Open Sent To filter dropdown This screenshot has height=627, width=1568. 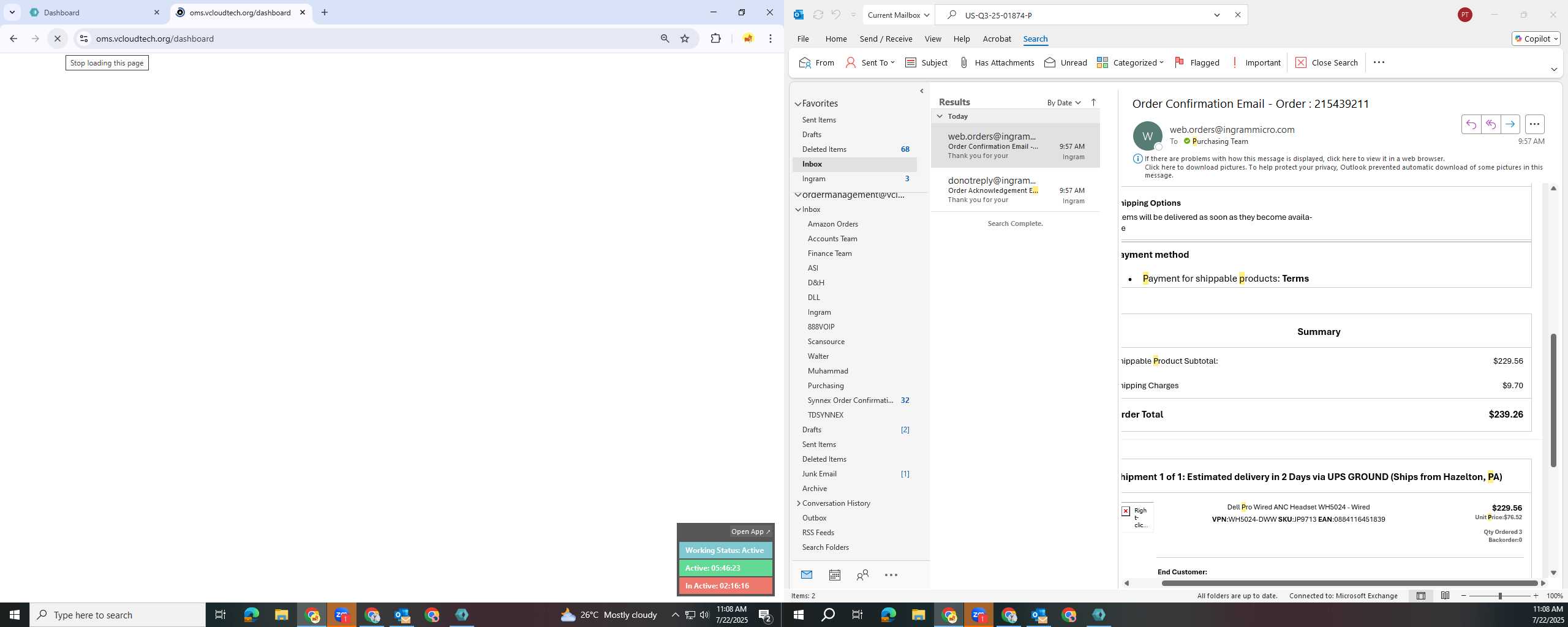(870, 62)
